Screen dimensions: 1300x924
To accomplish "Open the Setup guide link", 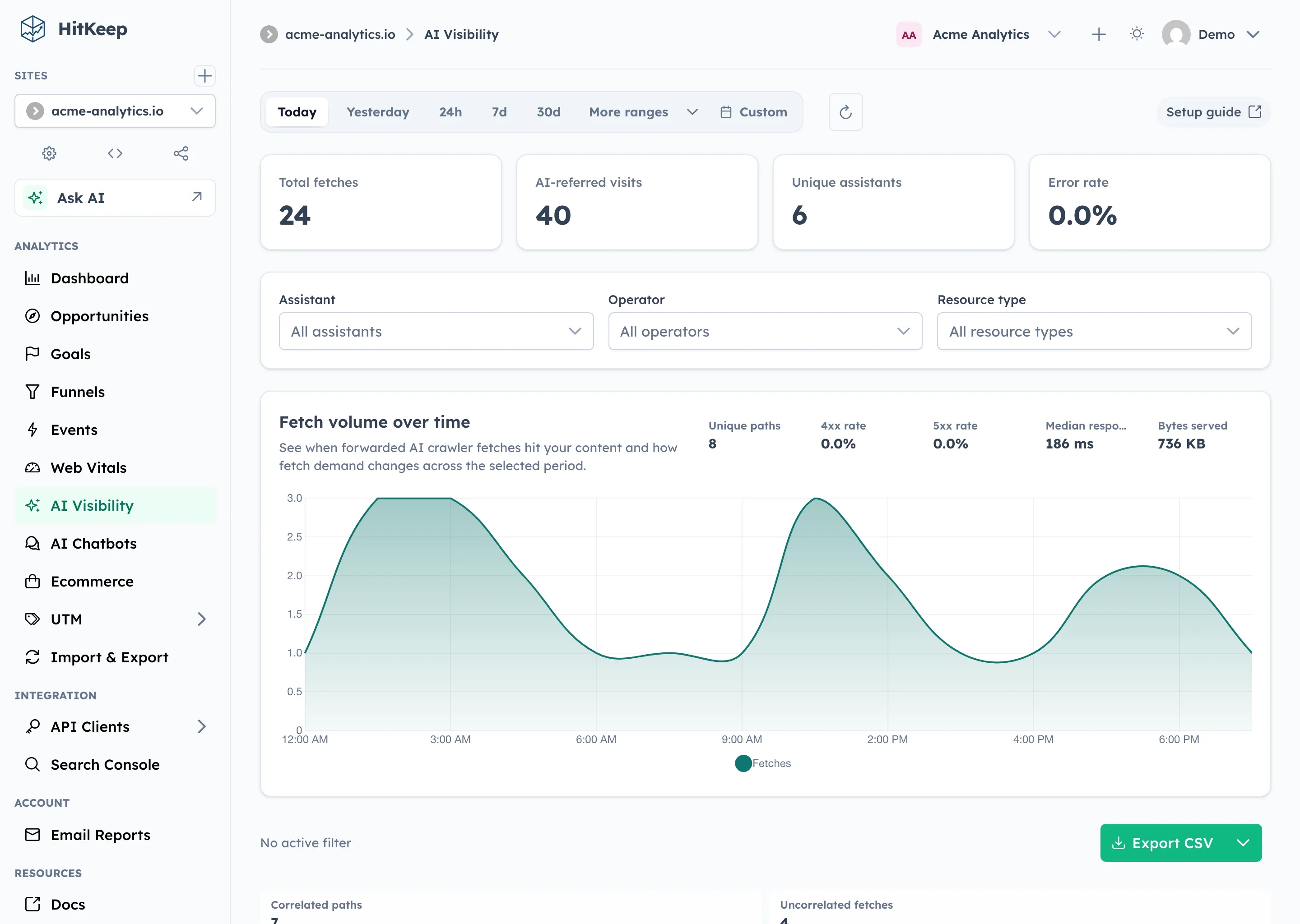I will 1213,112.
